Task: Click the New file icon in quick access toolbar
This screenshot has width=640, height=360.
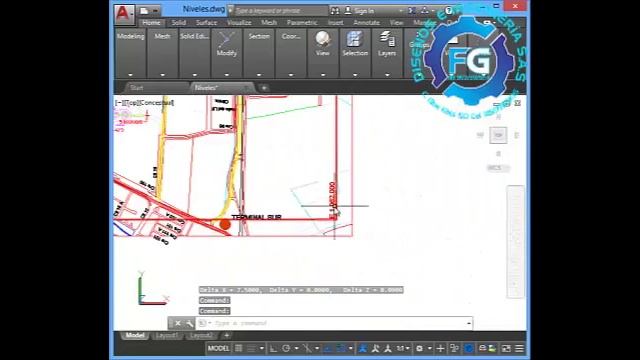Action: click(144, 11)
